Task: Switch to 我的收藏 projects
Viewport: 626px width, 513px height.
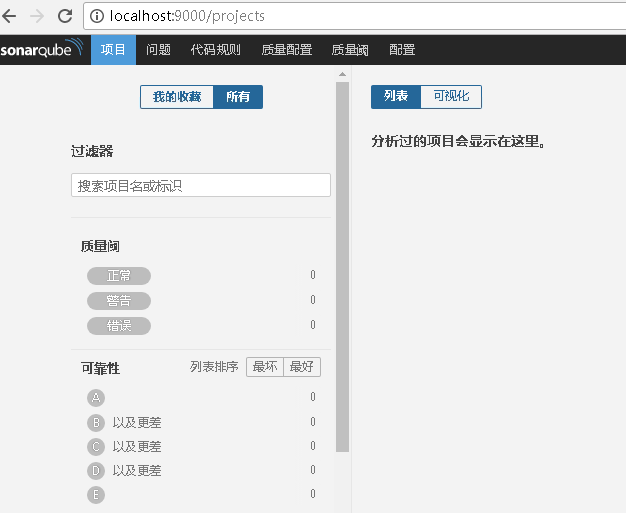Action: pos(177,97)
